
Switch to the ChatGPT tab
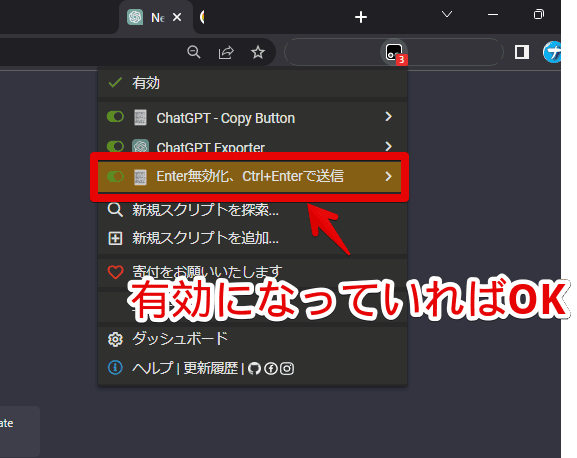(x=155, y=17)
